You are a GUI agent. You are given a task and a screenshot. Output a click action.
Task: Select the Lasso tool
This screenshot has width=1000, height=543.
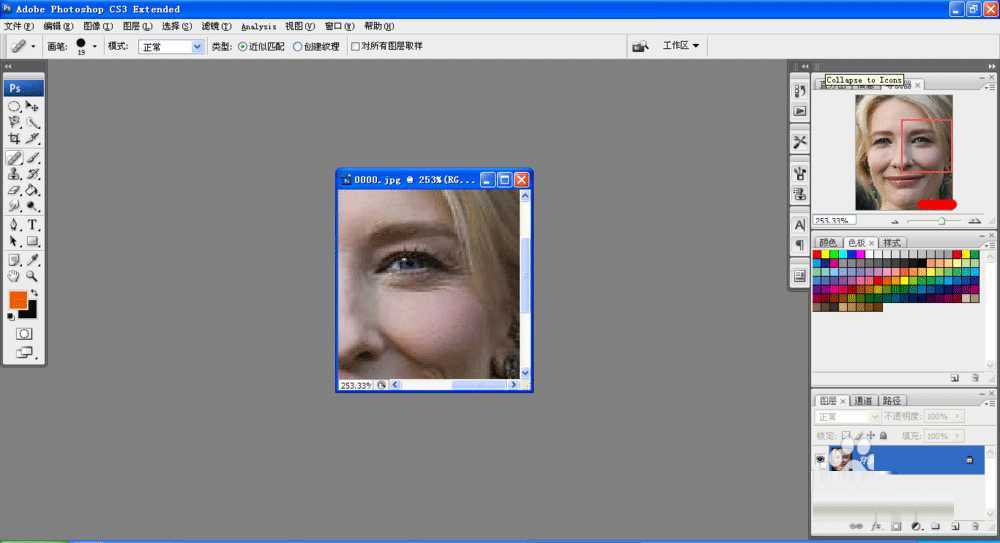14,122
